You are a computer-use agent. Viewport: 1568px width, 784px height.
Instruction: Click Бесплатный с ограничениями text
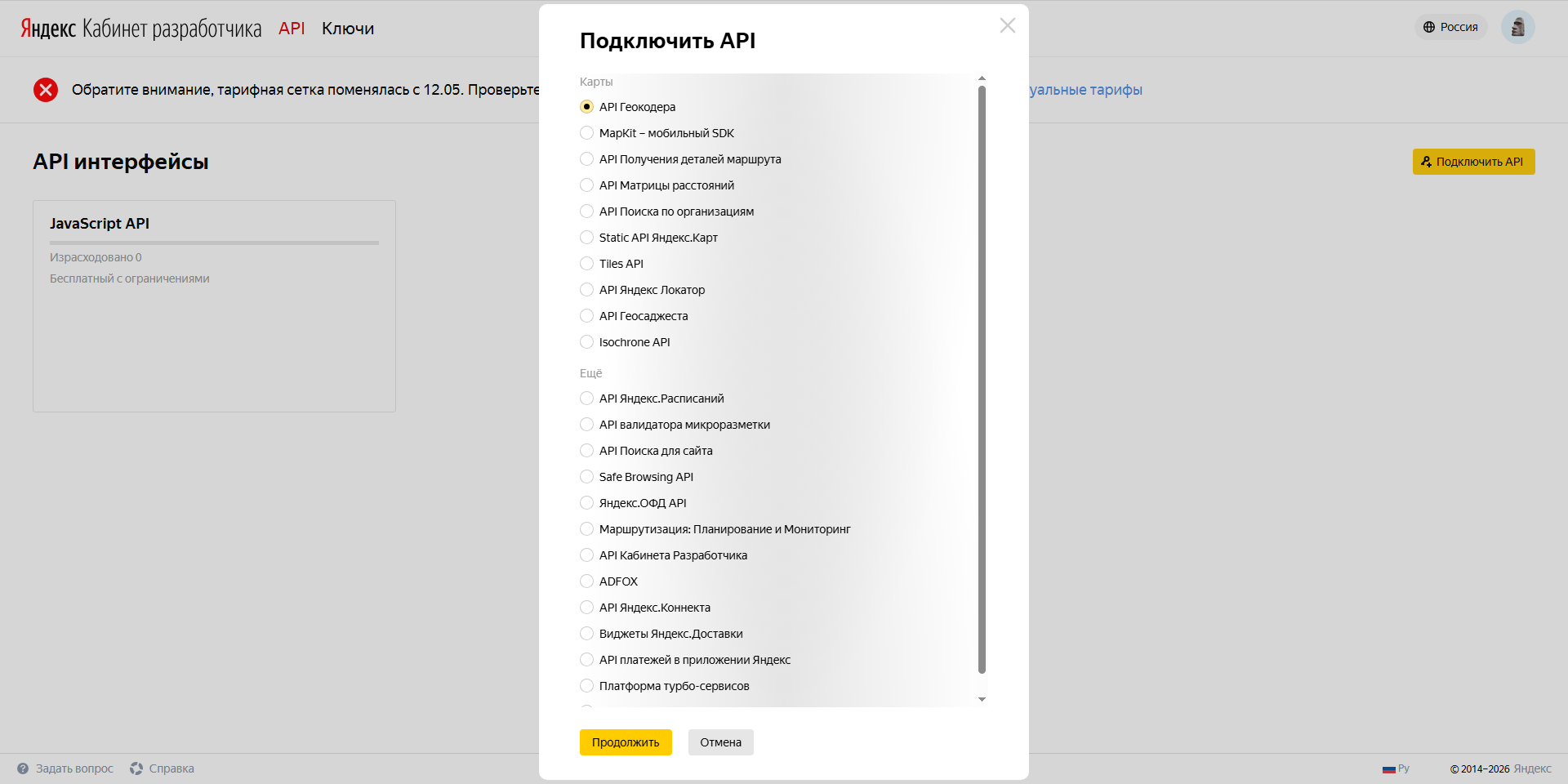coord(130,278)
